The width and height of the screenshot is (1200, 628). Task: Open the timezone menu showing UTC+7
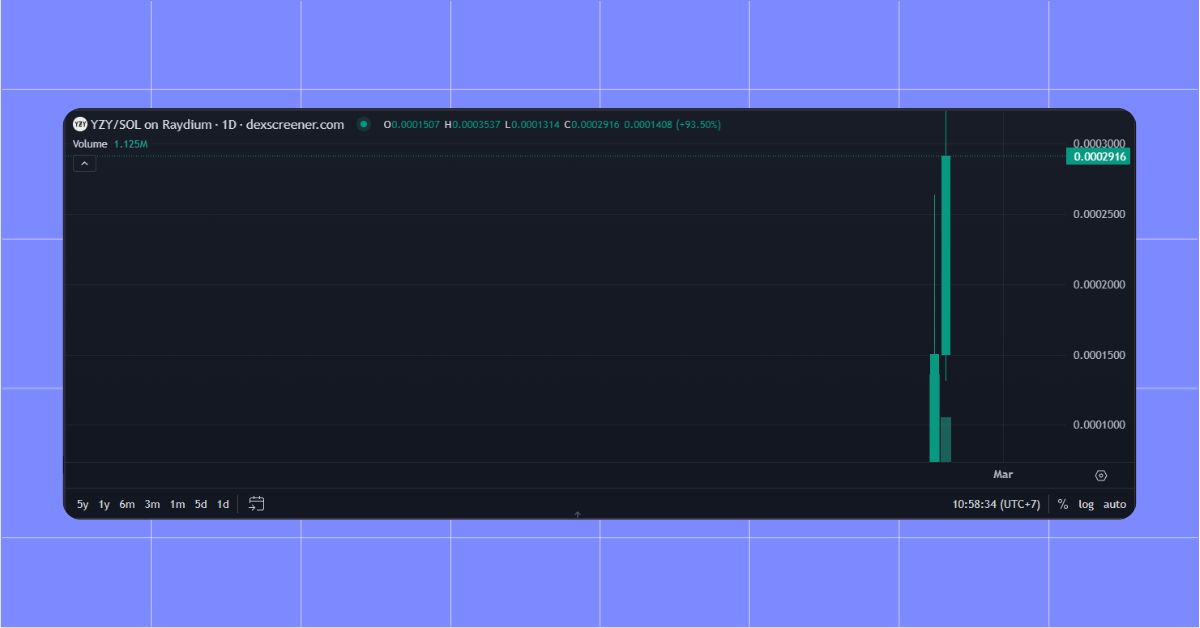[x=999, y=504]
